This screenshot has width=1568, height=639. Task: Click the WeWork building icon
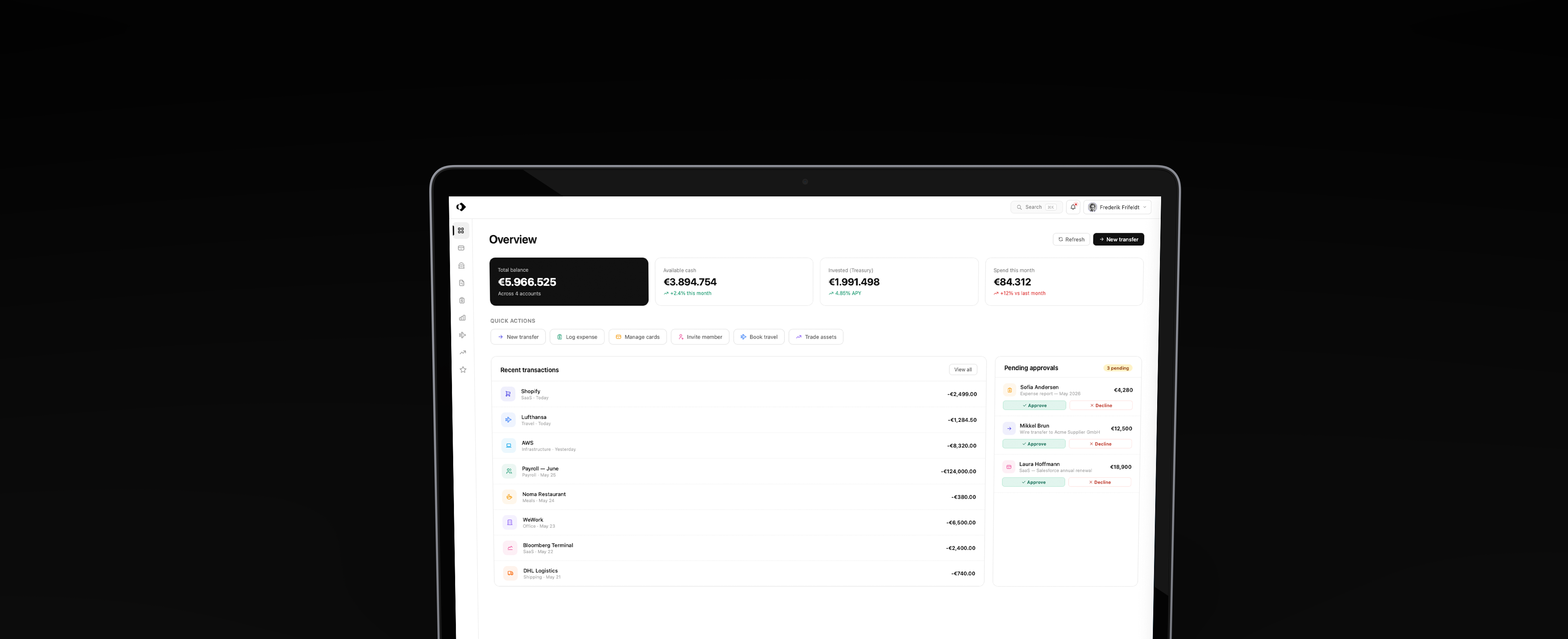coord(510,522)
